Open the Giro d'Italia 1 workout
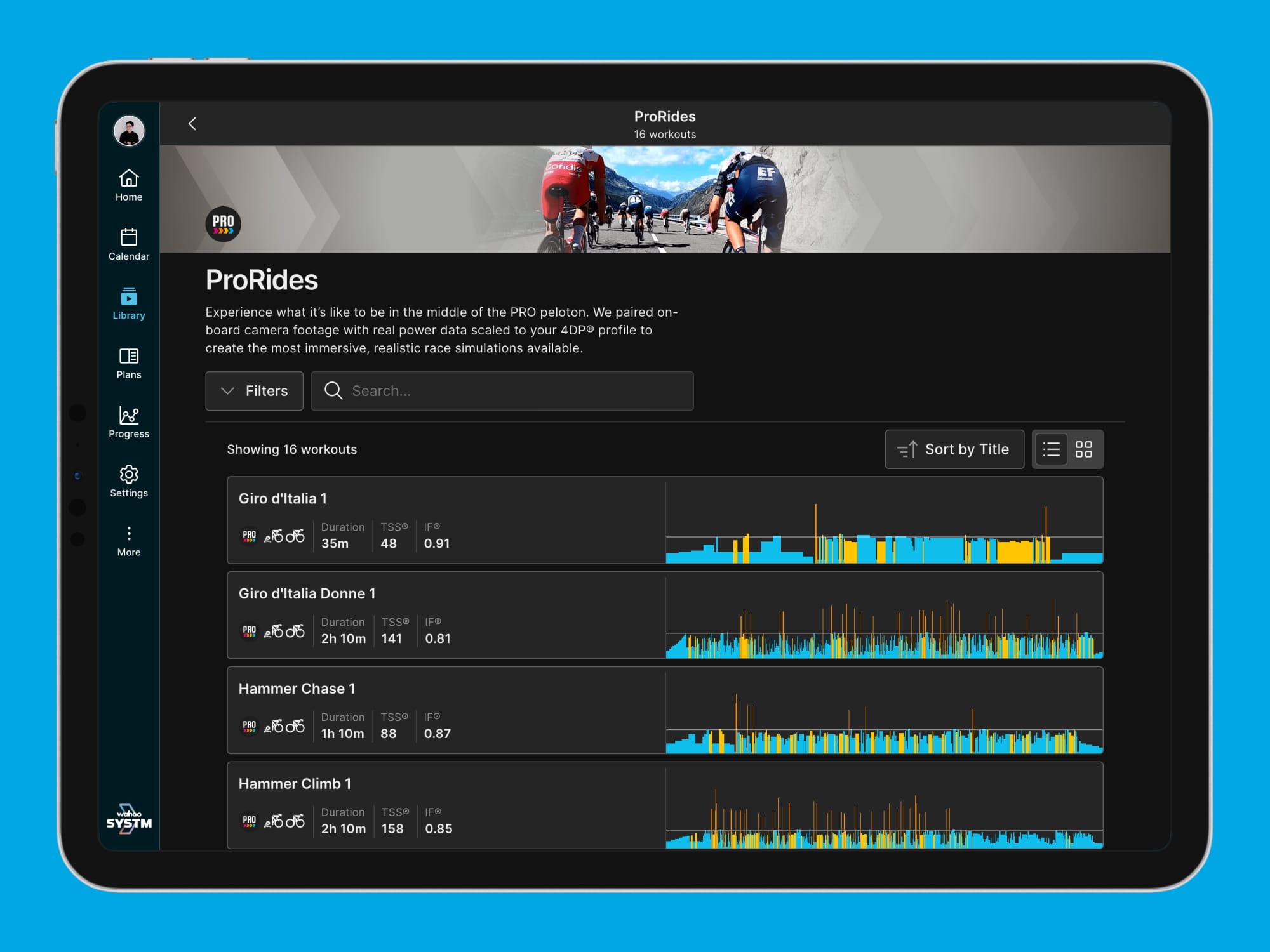Image resolution: width=1270 pixels, height=952 pixels. pyautogui.click(x=665, y=520)
